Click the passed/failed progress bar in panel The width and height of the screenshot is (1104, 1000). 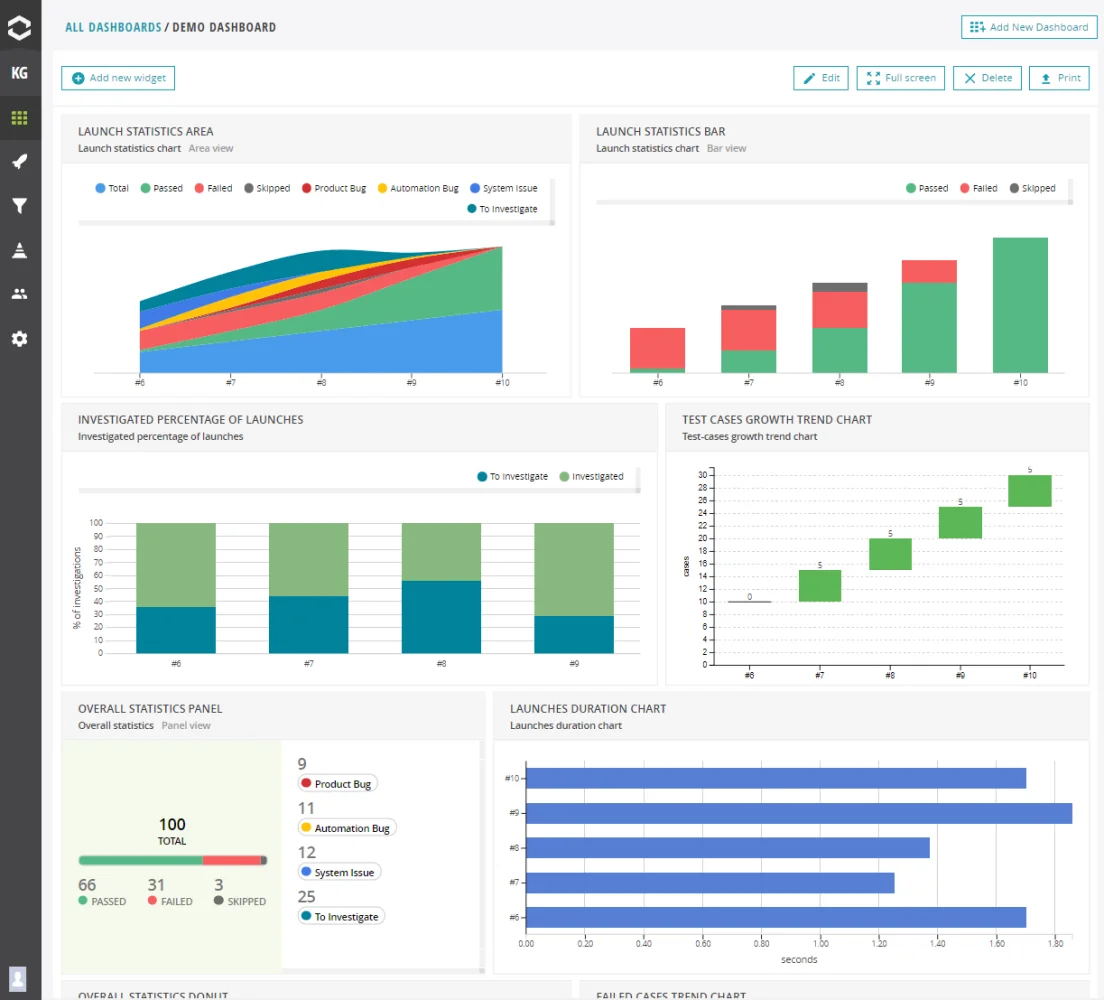pyautogui.click(x=172, y=860)
